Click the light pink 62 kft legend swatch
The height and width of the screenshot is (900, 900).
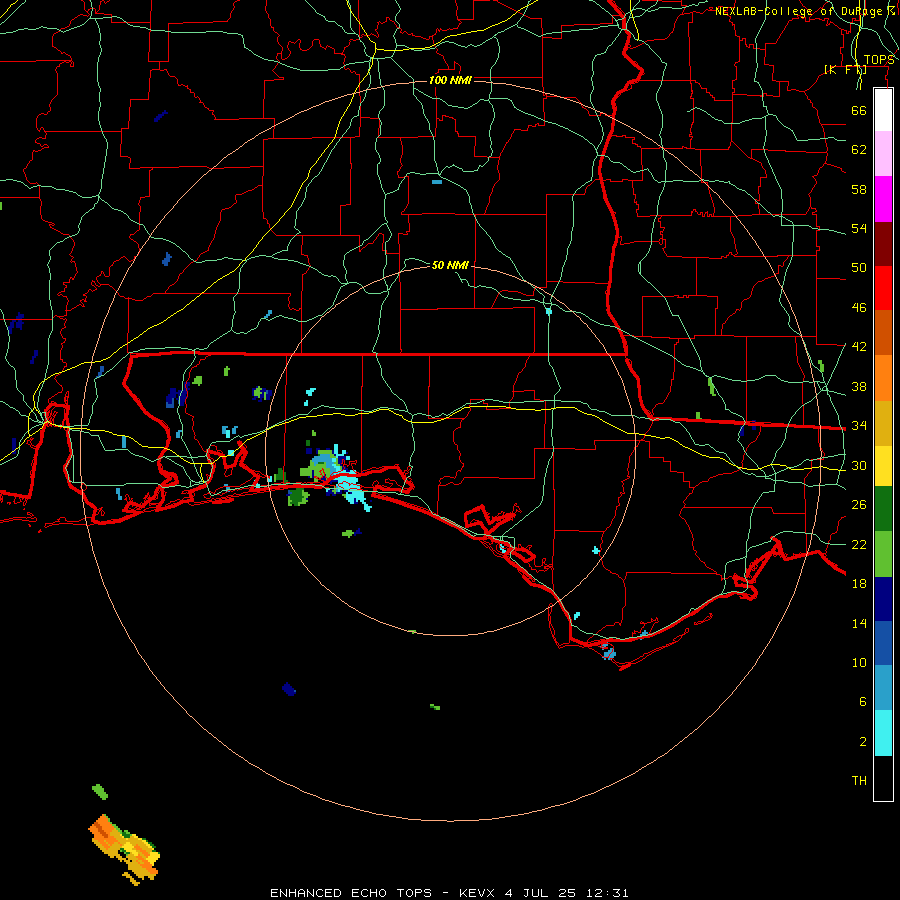click(883, 153)
